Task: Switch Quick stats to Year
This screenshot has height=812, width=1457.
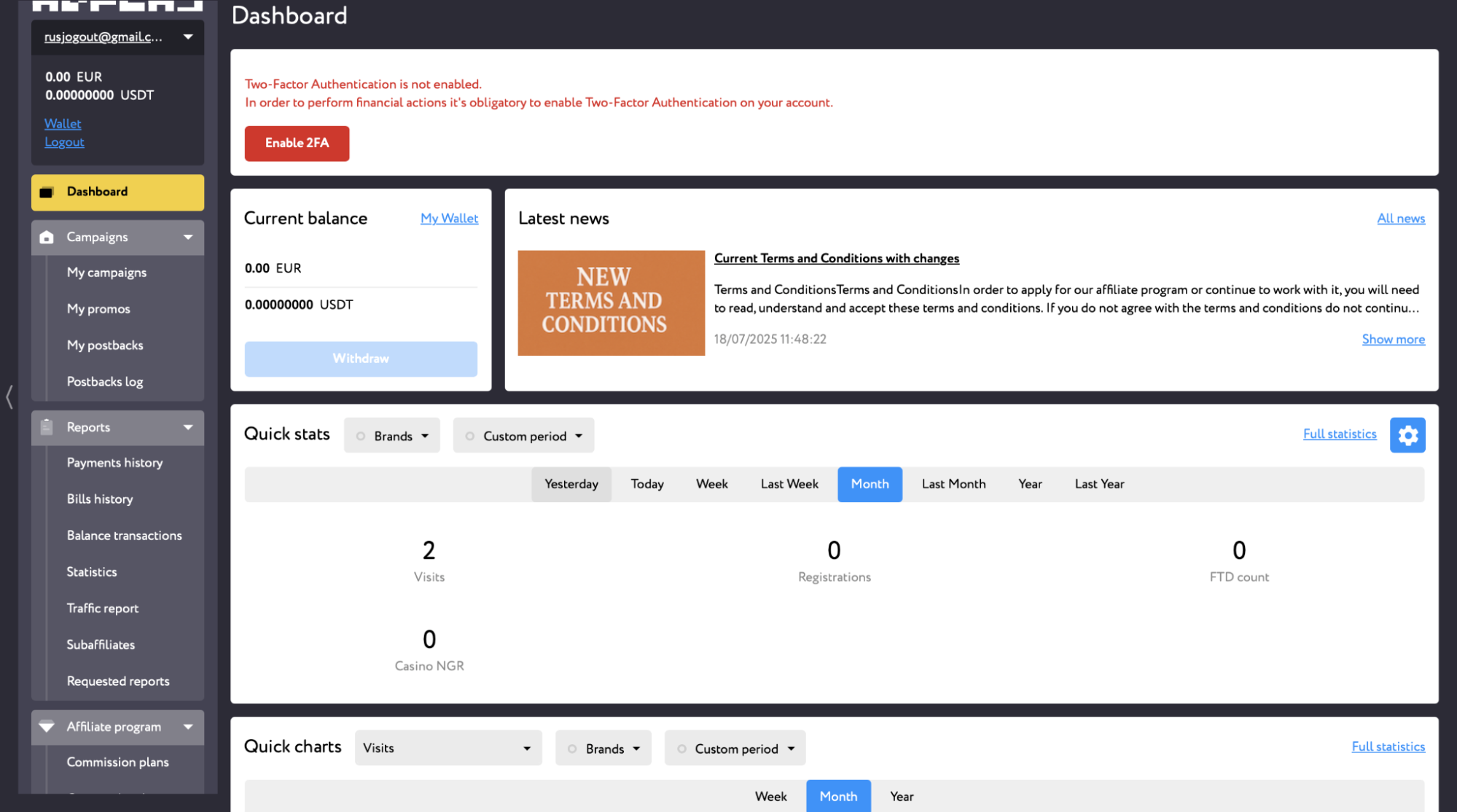Action: (1030, 484)
